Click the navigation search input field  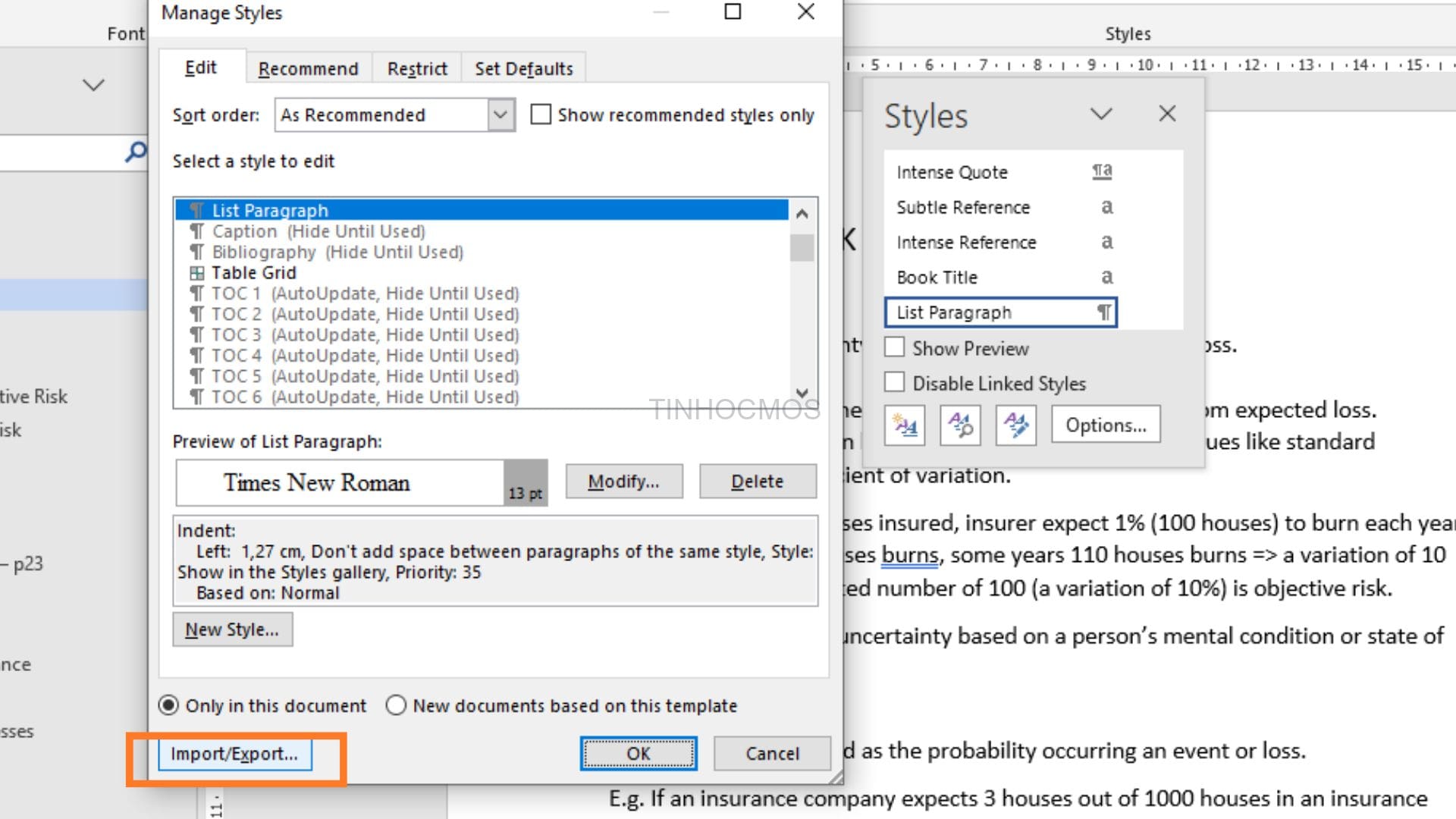[61, 153]
